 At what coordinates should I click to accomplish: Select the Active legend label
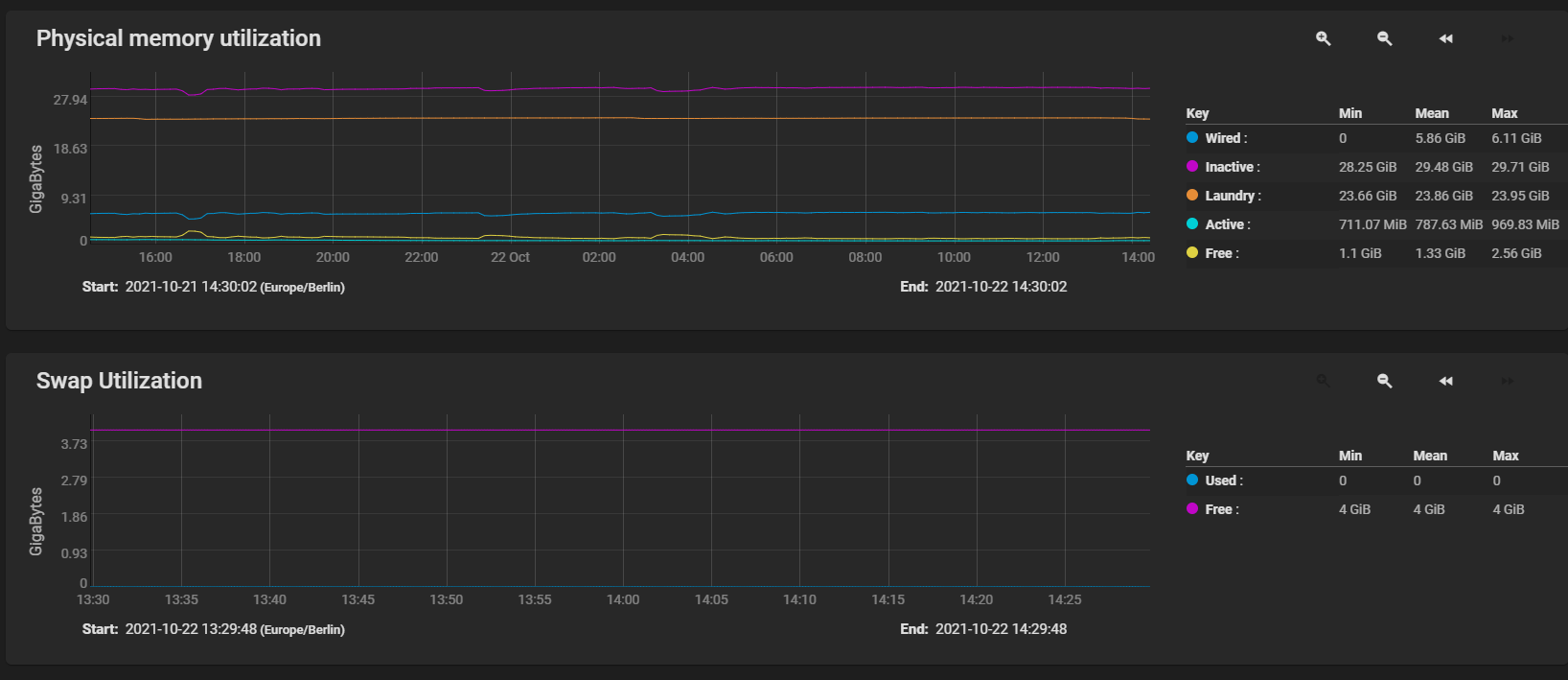[1228, 224]
